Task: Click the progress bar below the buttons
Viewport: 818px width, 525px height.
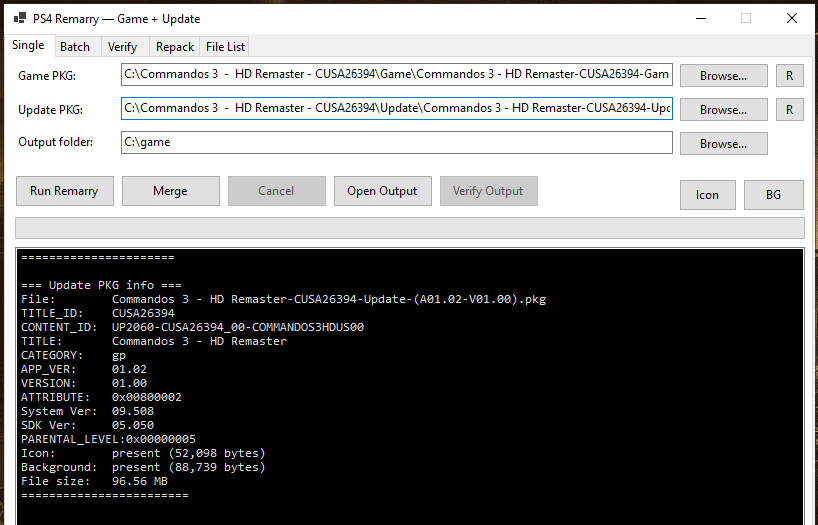Action: [410, 228]
